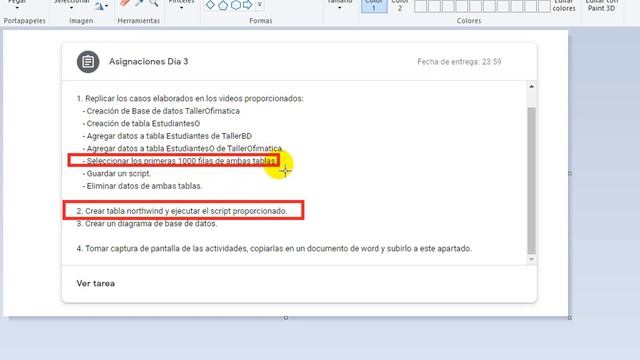Choose the pentagon shape
This screenshot has height=360, width=640.
(x=223, y=5)
